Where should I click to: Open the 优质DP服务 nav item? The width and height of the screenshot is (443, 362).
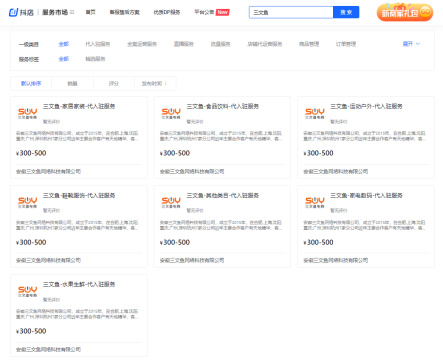coord(167,12)
